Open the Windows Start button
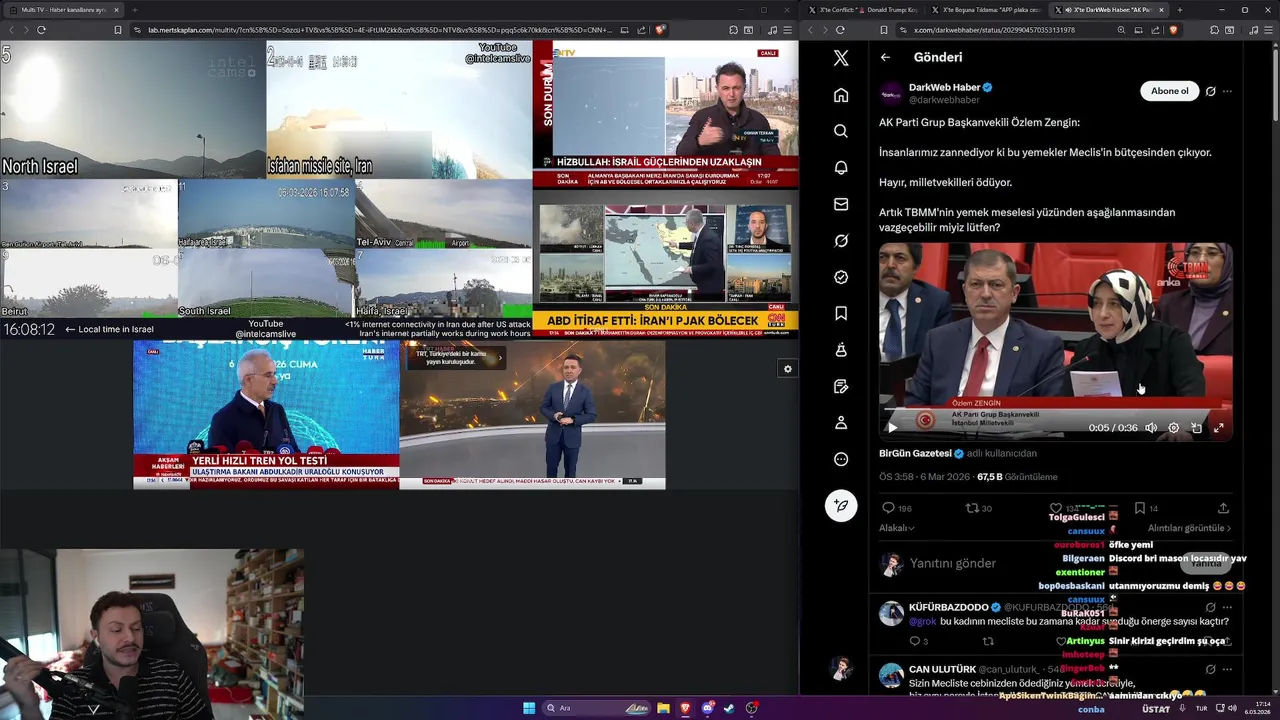 tap(529, 708)
